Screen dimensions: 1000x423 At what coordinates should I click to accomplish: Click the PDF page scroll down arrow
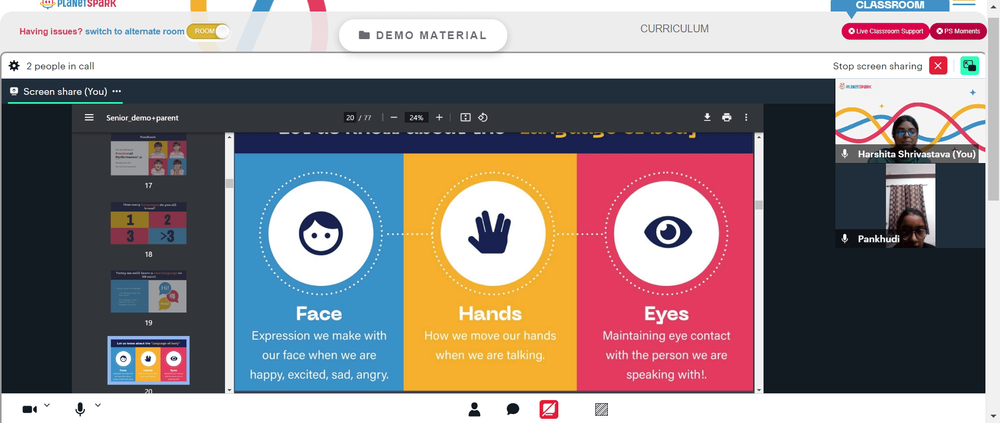[x=758, y=389]
